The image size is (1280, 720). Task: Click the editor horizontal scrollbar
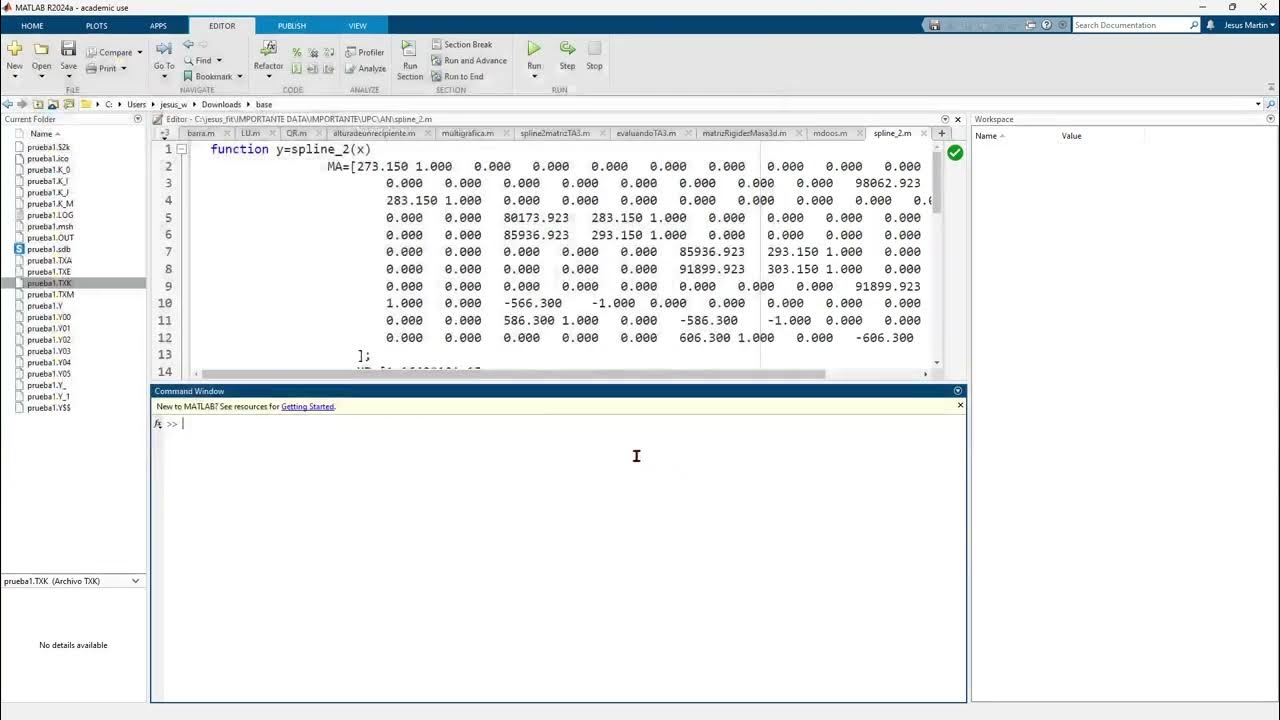pyautogui.click(x=513, y=374)
